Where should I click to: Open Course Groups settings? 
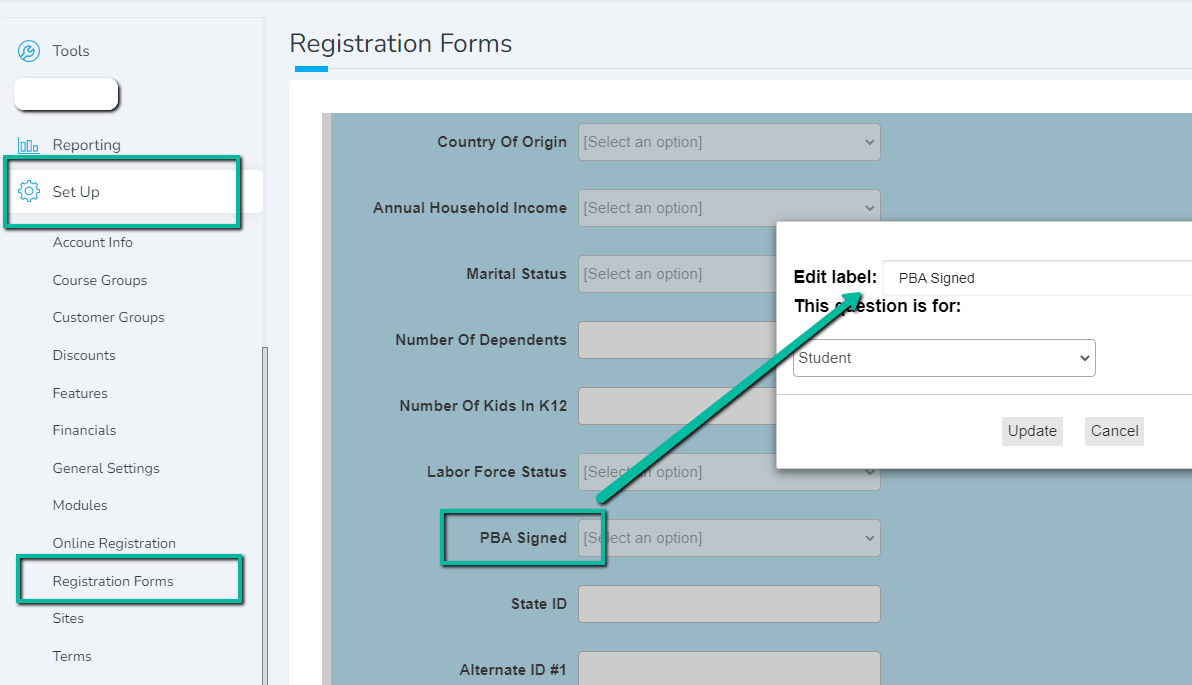[x=100, y=280]
